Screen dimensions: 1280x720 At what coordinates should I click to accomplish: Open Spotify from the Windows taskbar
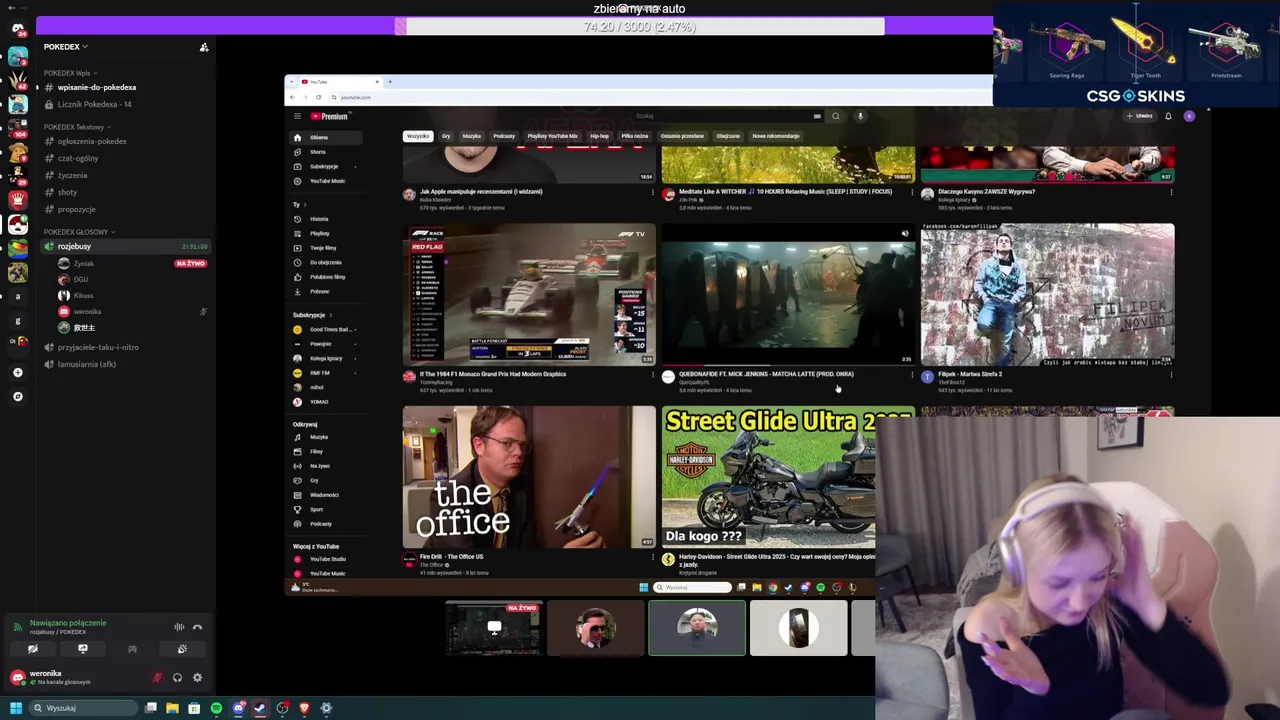pyautogui.click(x=216, y=708)
